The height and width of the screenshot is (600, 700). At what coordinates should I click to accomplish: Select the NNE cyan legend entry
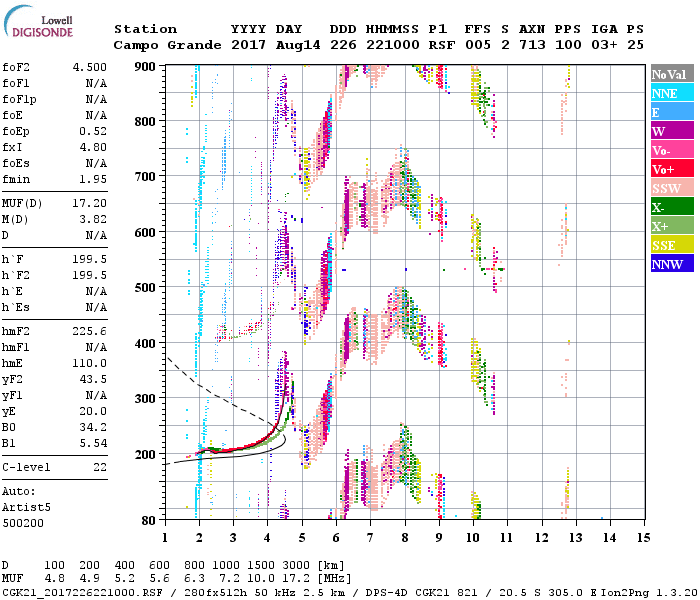click(671, 93)
